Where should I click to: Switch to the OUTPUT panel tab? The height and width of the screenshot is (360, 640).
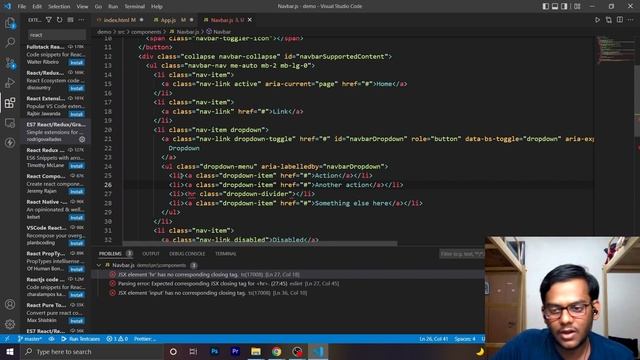tap(151, 254)
